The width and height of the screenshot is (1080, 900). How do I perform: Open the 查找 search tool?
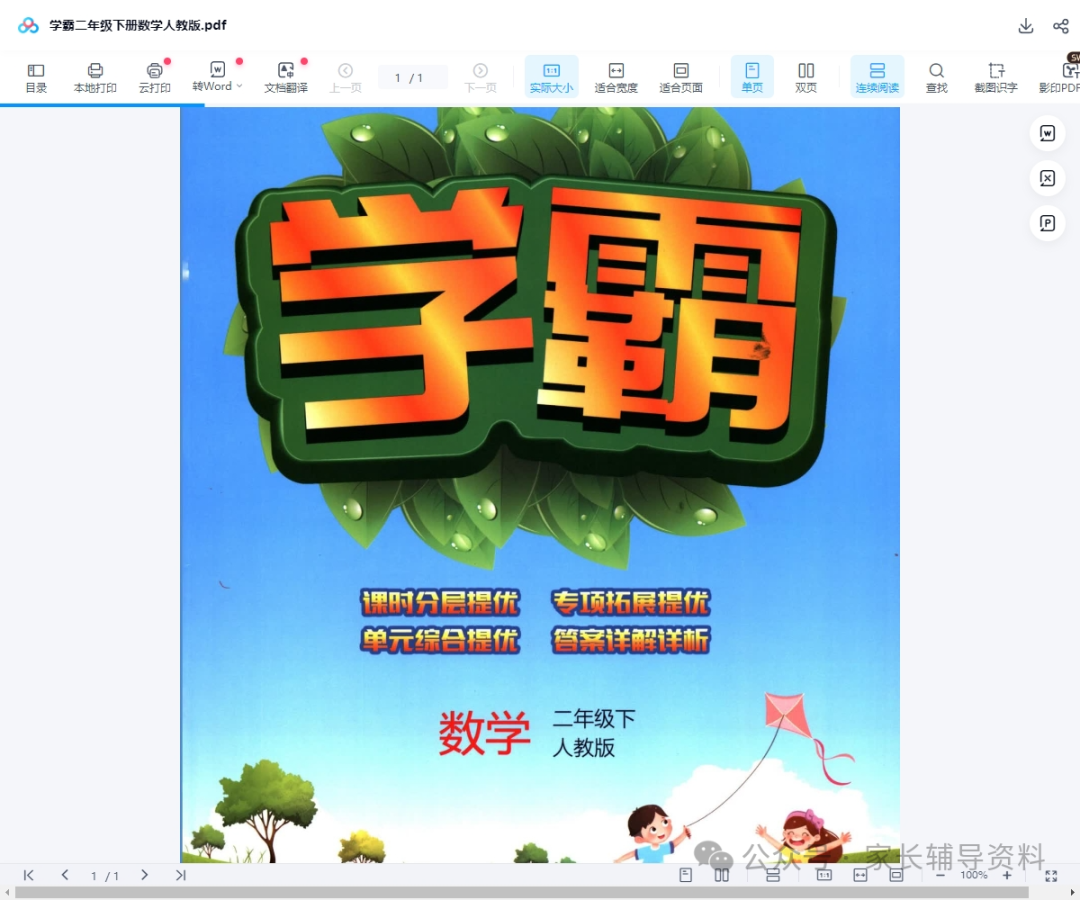pos(936,78)
